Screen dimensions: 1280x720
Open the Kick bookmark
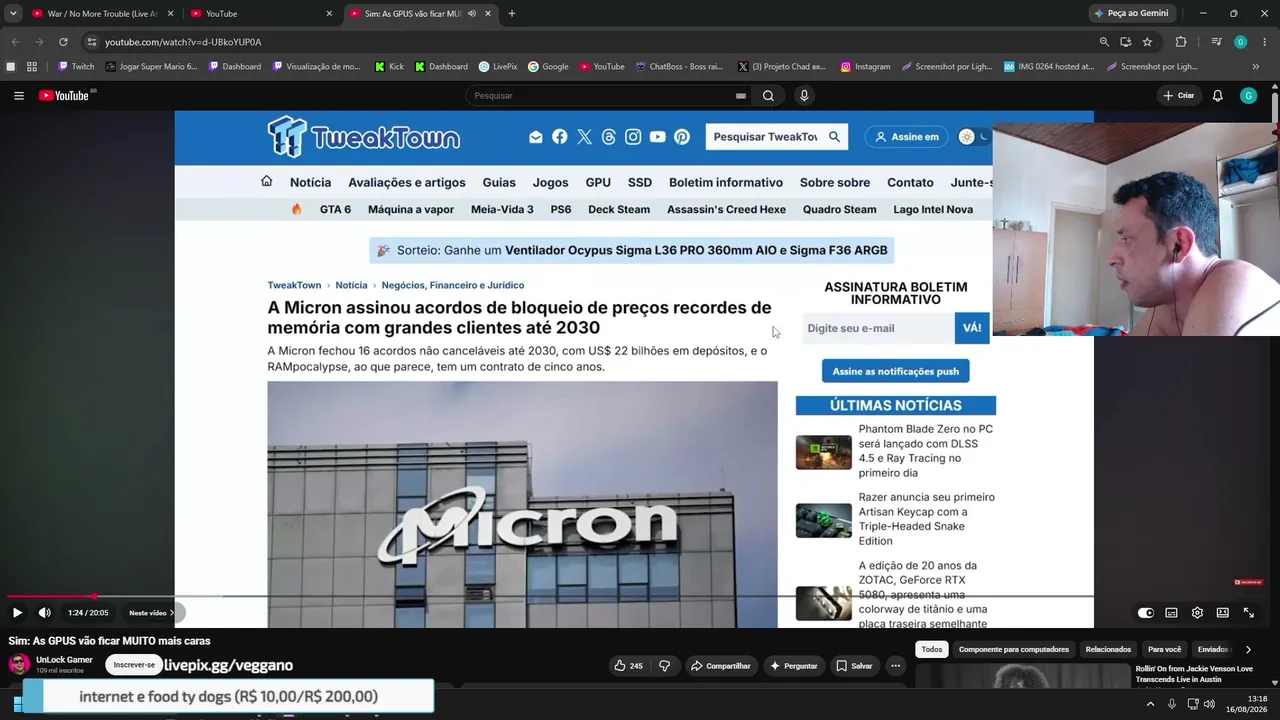coord(389,67)
